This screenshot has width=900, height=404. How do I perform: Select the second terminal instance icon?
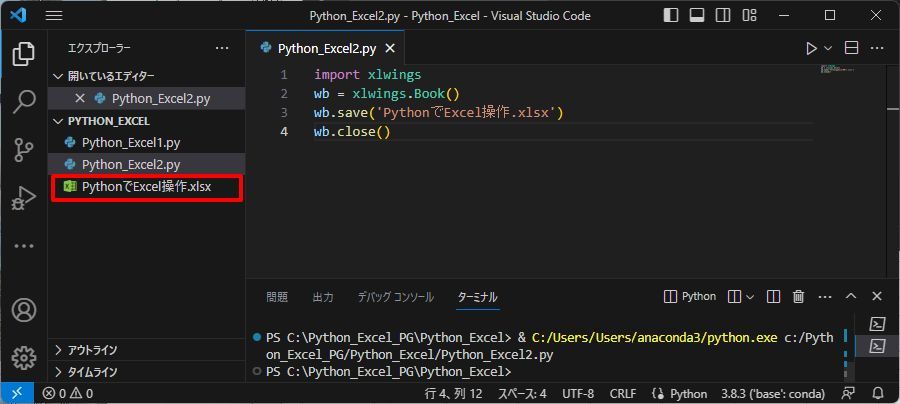click(877, 346)
